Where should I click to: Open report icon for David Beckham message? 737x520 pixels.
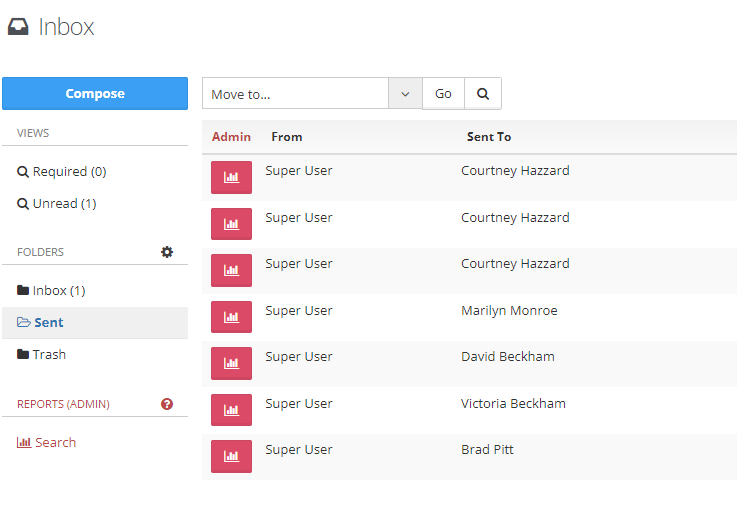click(231, 363)
